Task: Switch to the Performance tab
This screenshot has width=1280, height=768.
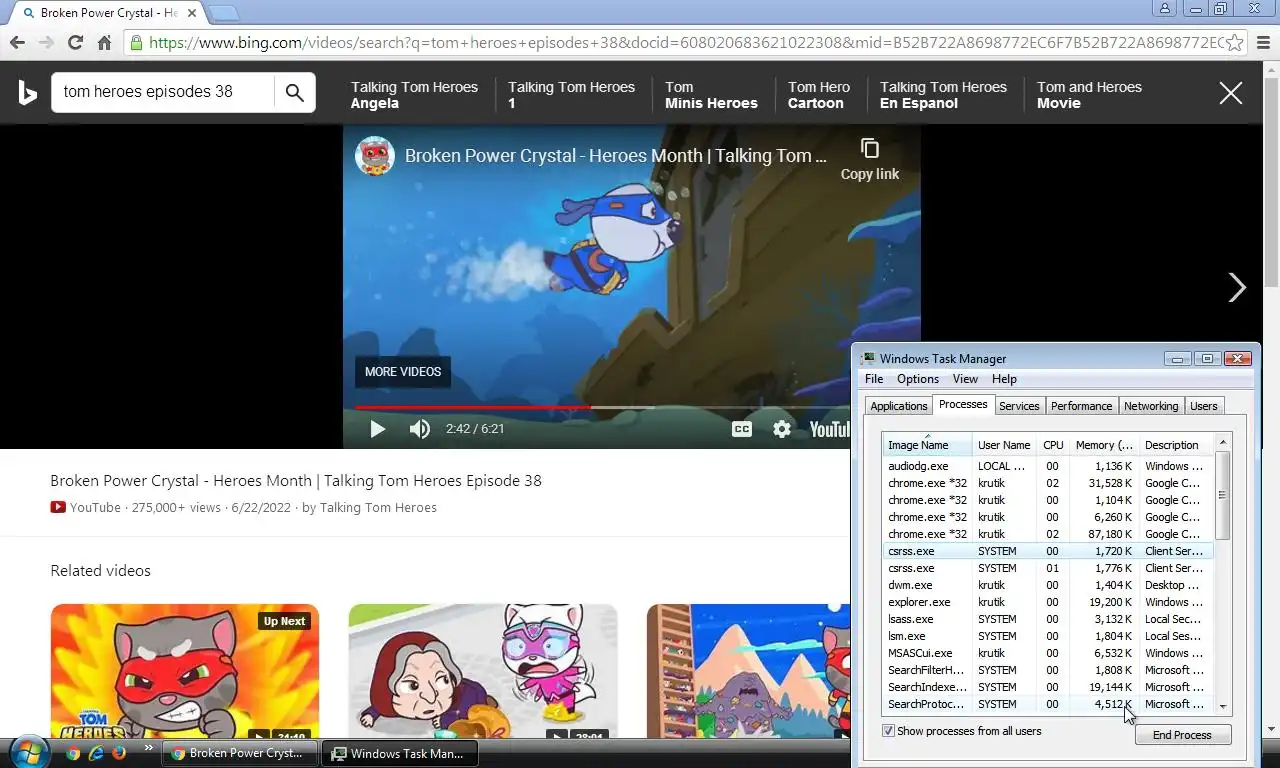Action: pyautogui.click(x=1081, y=406)
